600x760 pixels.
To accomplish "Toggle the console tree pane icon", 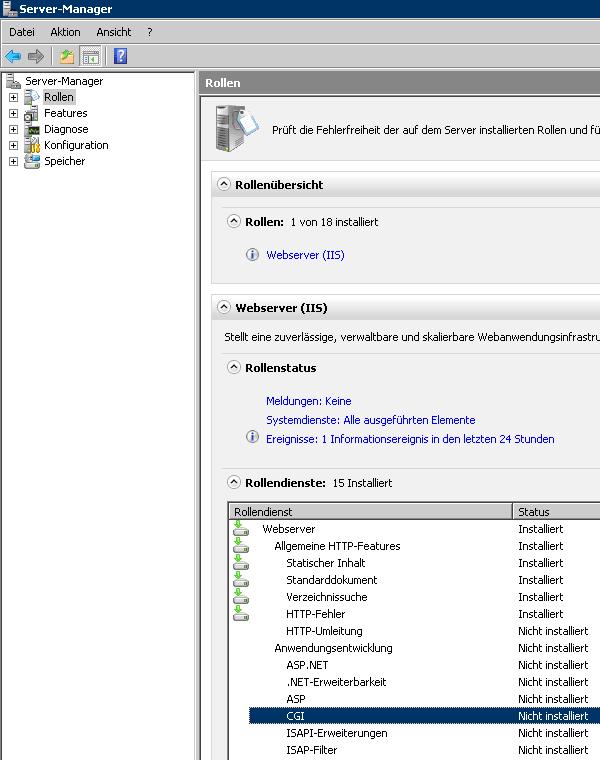I will (91, 56).
